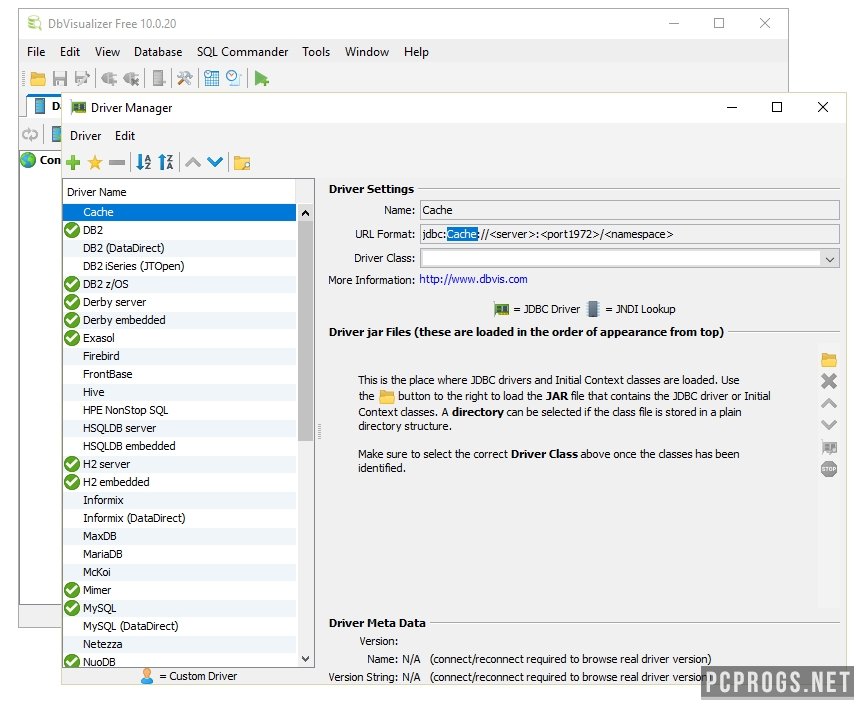The image size is (865, 714).
Task: Click the connect plug icon in main toolbar
Action: (x=109, y=79)
